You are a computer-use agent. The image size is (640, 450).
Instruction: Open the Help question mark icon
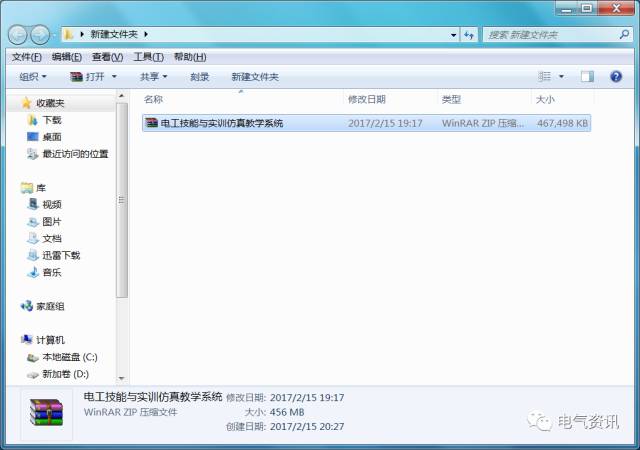pos(616,76)
